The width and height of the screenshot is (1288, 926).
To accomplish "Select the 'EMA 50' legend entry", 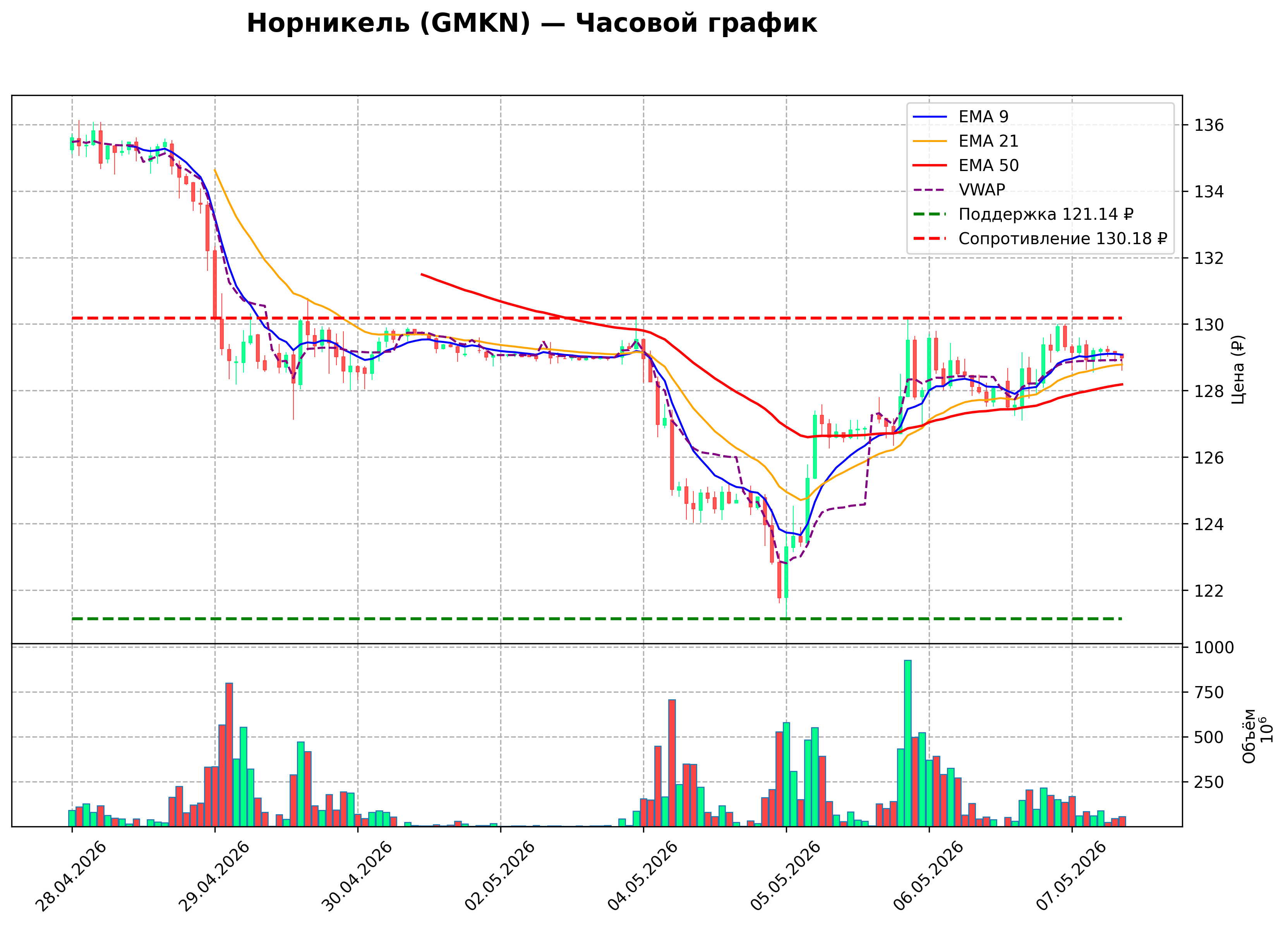I will (x=966, y=165).
